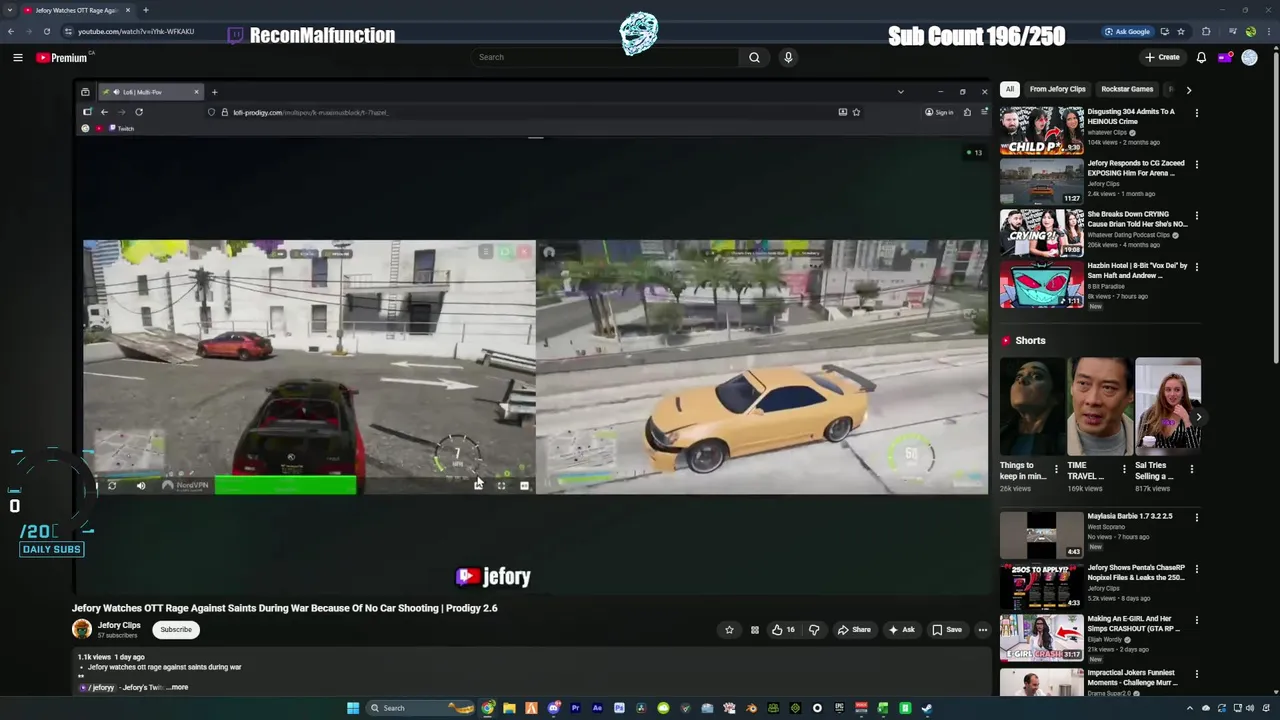Share the video
1280x720 pixels.
click(854, 630)
